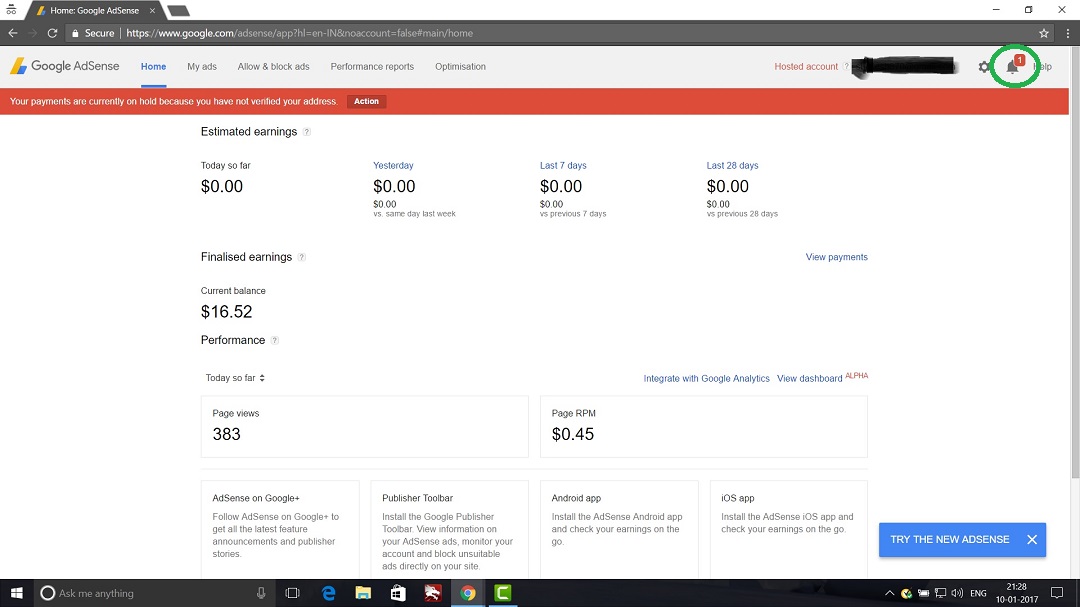Viewport: 1080px width, 607px height.
Task: Click the Page RPM card showing $0.45
Action: (704, 426)
